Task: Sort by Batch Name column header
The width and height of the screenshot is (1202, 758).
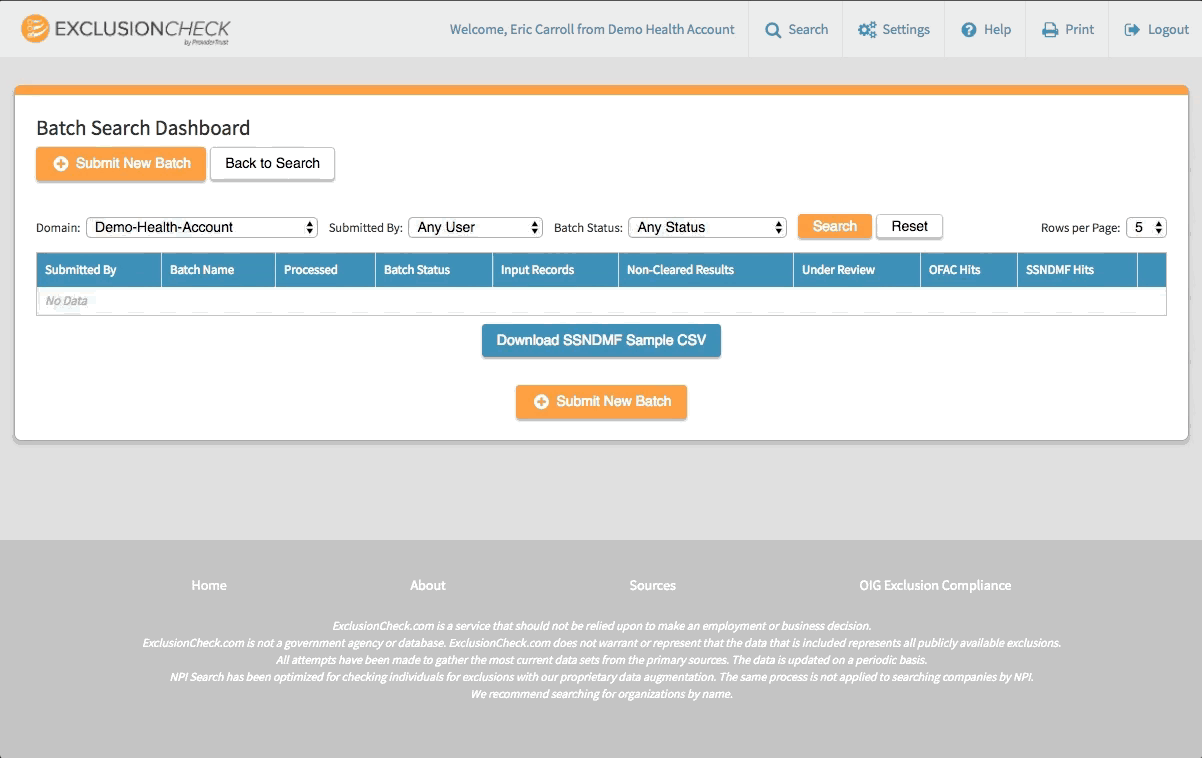Action: 218,270
